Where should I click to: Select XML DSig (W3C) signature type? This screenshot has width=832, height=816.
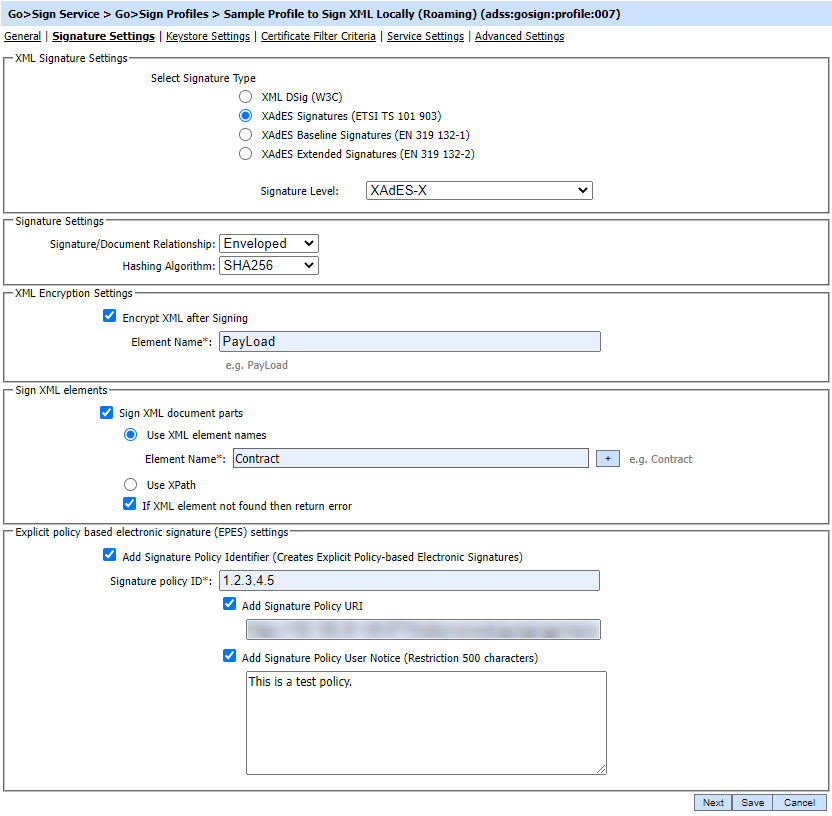click(x=246, y=97)
